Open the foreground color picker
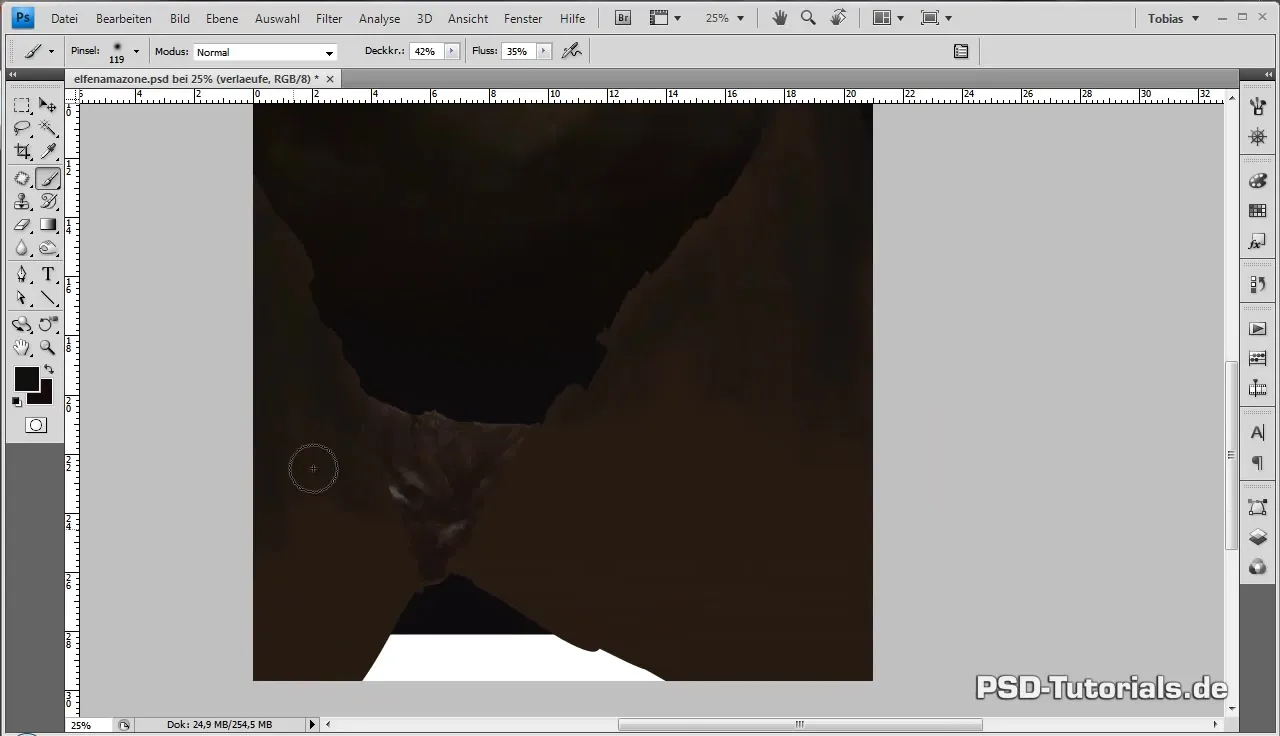This screenshot has width=1280, height=736. point(26,378)
